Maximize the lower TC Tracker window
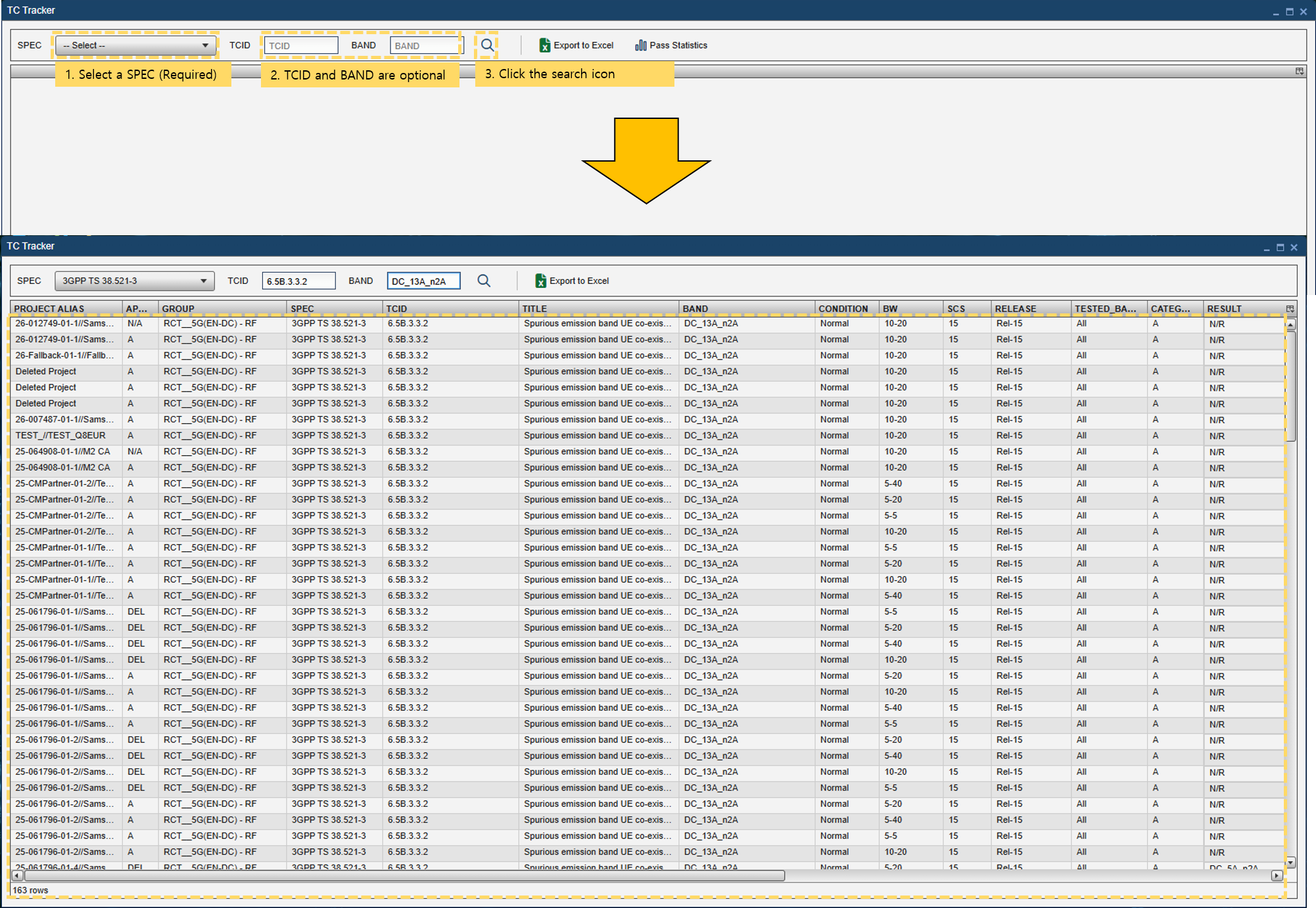Viewport: 1316px width, 908px height. [x=1280, y=248]
